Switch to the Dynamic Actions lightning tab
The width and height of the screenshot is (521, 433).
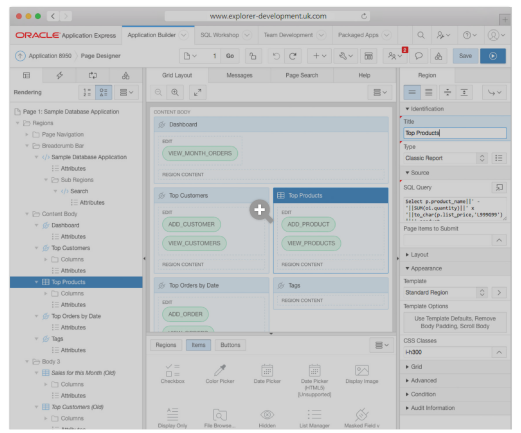tap(60, 75)
